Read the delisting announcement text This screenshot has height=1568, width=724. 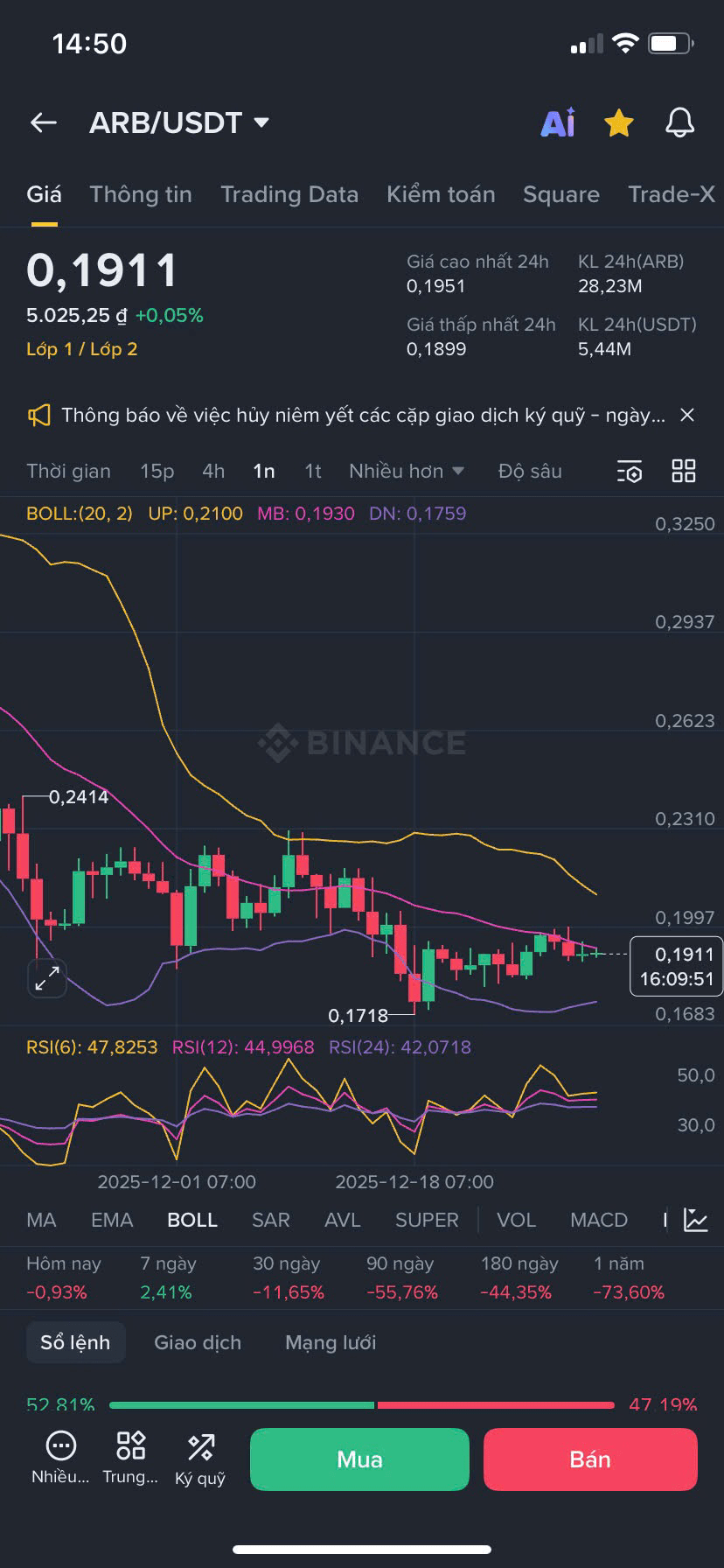click(363, 416)
